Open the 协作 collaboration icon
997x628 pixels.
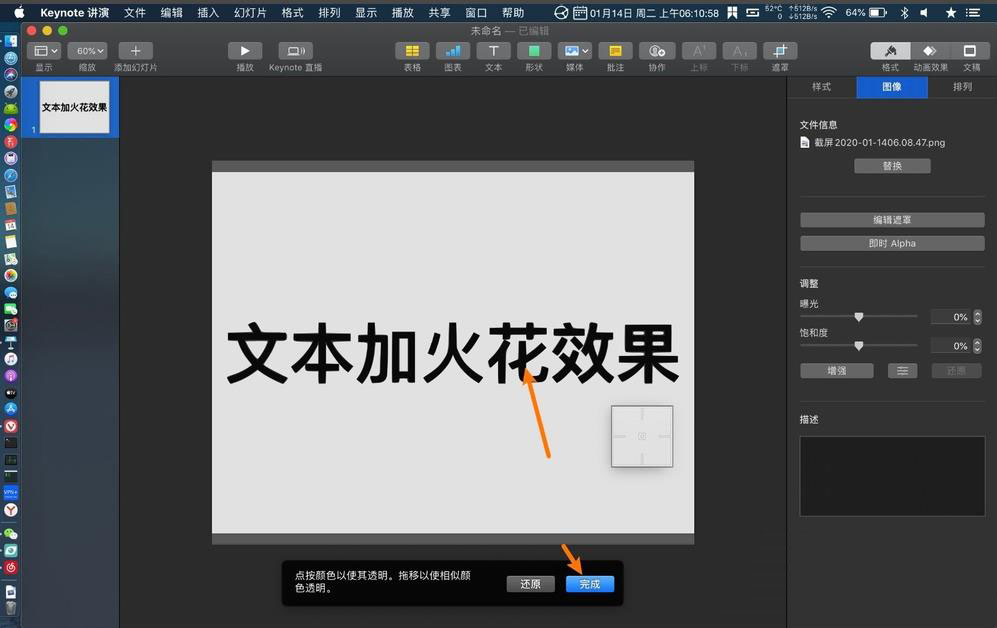click(x=656, y=51)
